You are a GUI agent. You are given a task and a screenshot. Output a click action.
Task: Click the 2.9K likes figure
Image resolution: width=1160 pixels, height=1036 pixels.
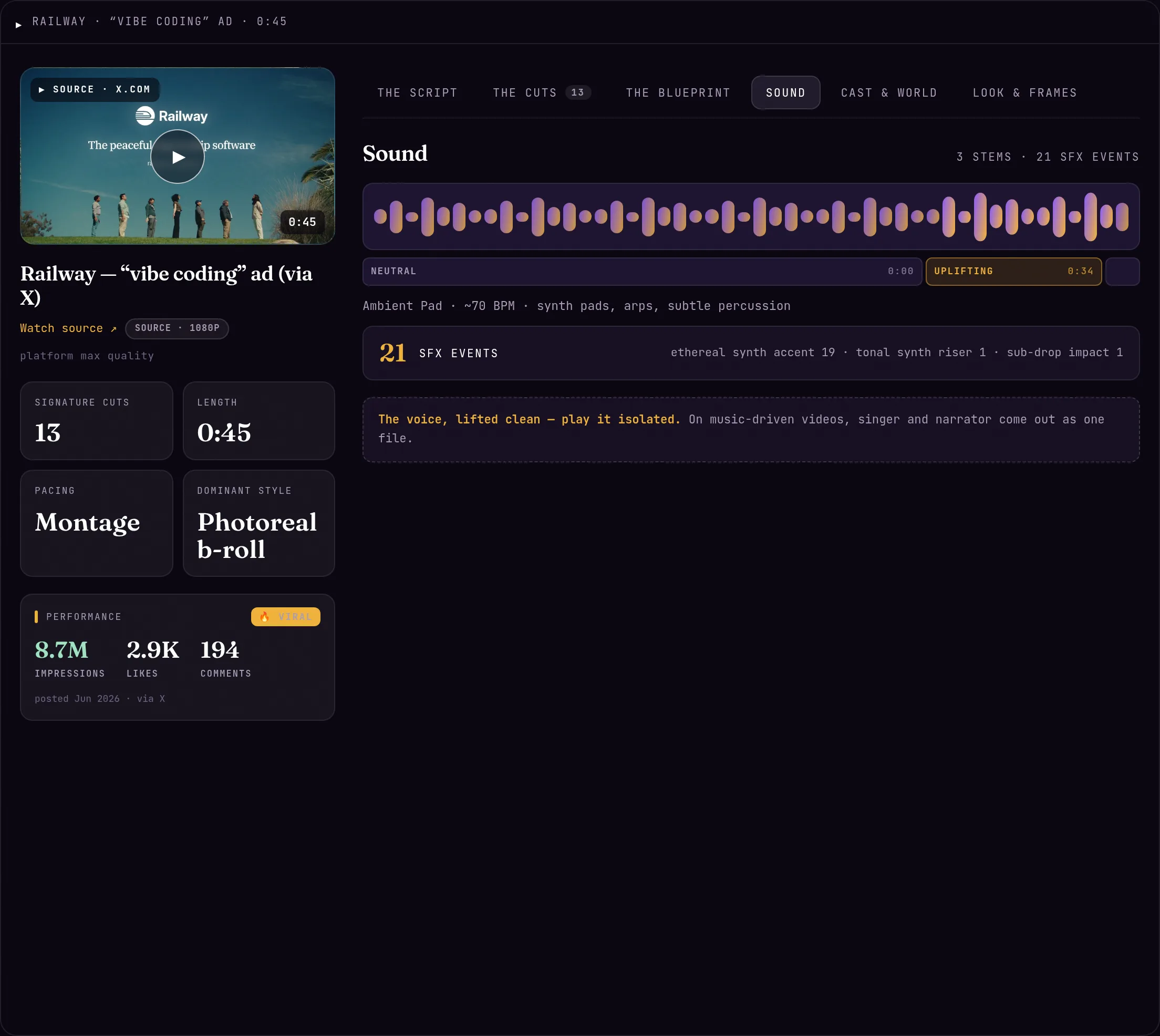[152, 650]
